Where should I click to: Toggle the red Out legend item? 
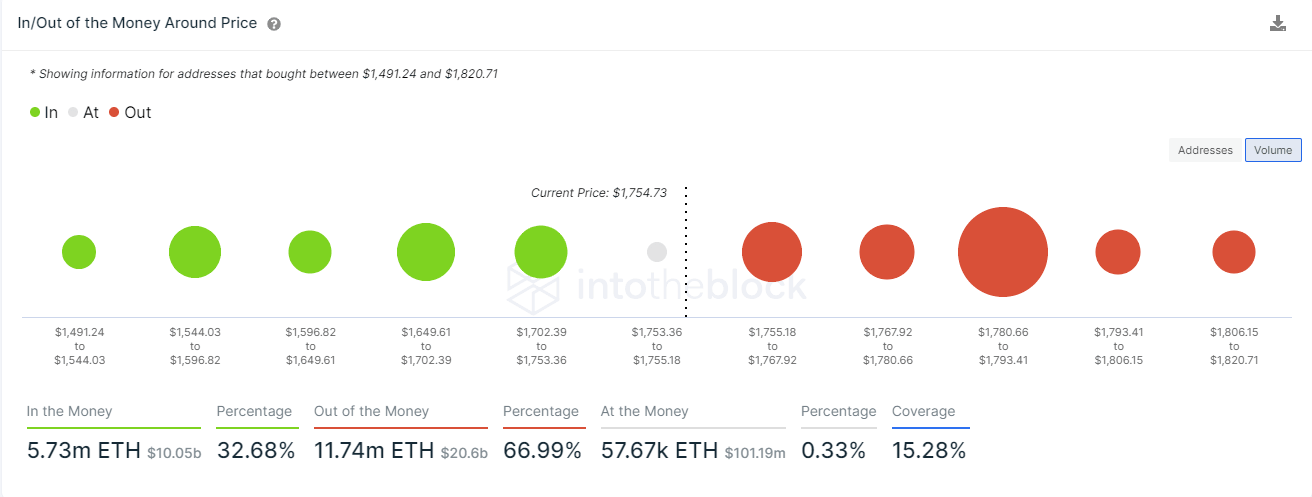pyautogui.click(x=130, y=113)
